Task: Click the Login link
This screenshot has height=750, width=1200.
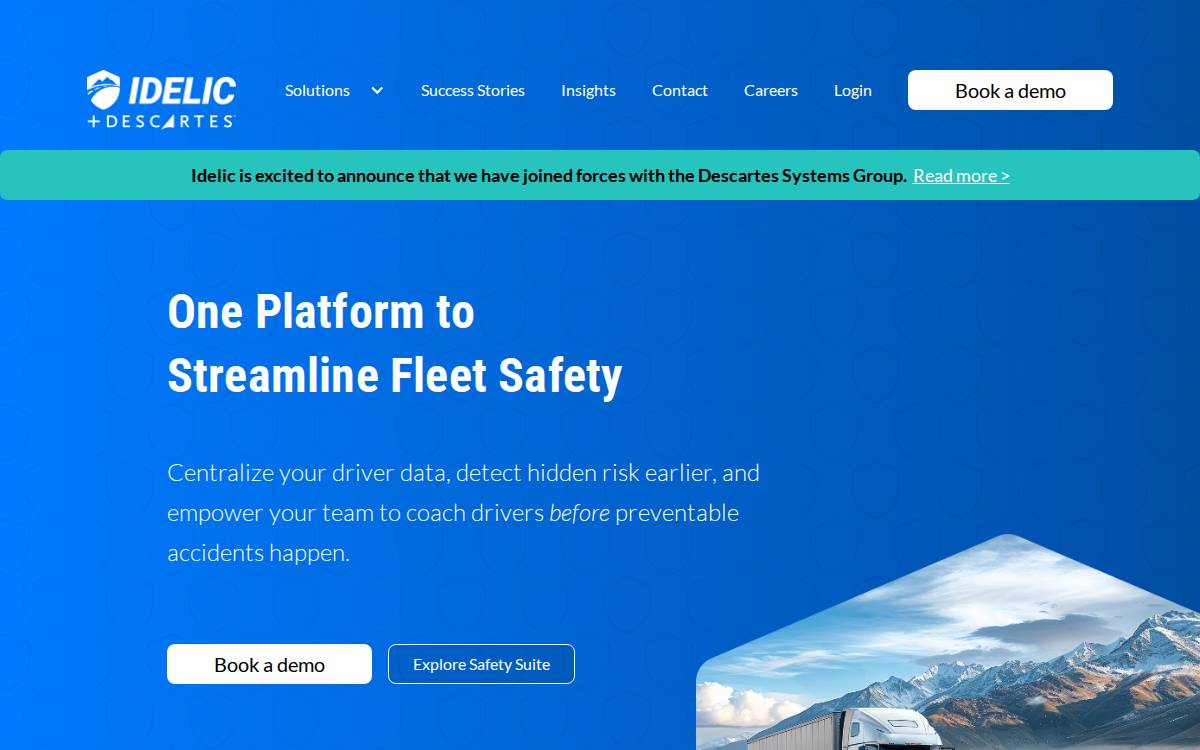Action: 853,90
